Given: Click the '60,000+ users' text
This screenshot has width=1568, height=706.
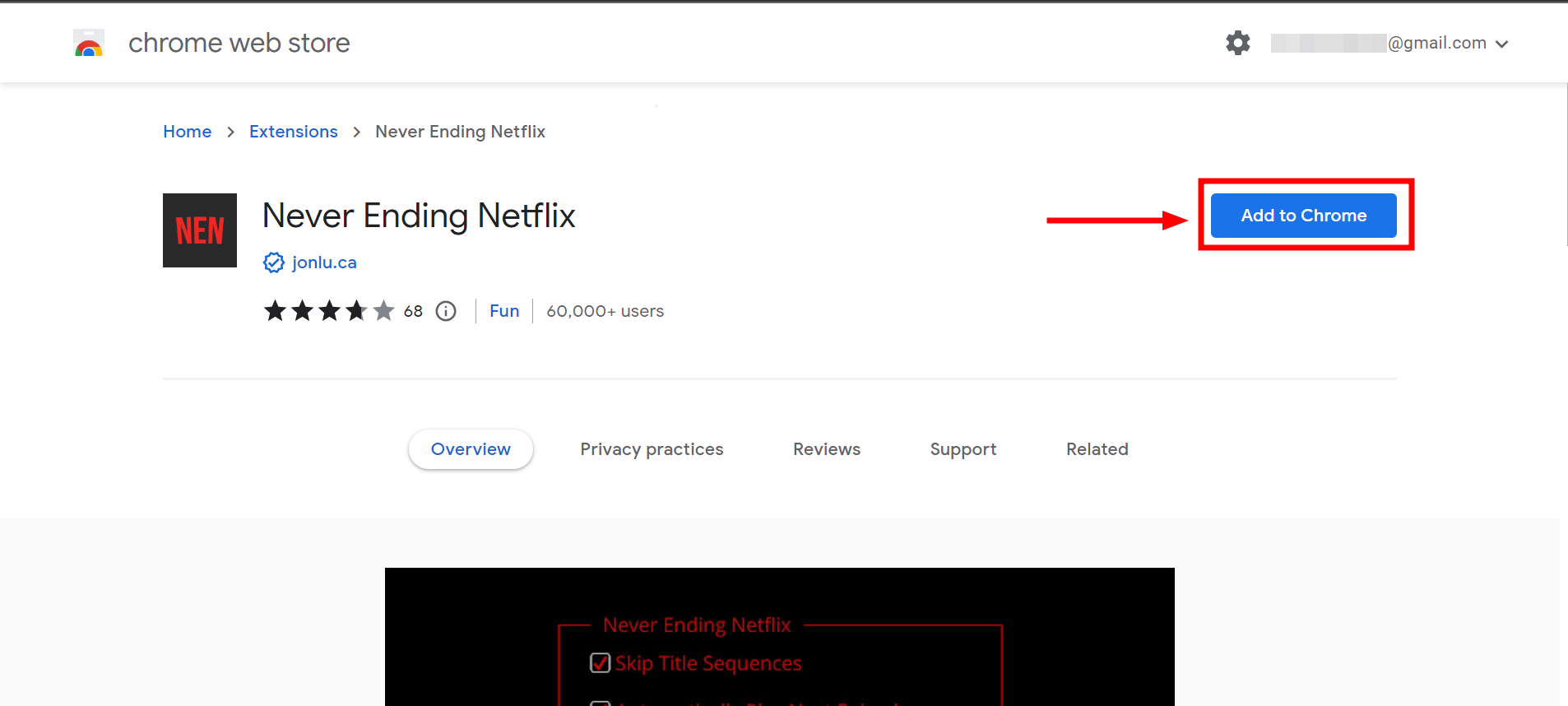Looking at the screenshot, I should tap(605, 311).
